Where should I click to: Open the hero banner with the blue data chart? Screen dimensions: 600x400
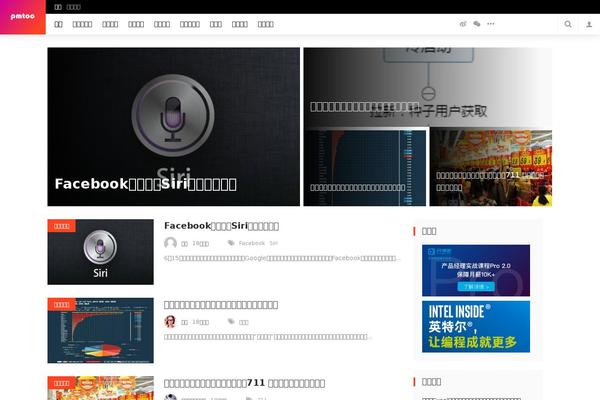click(365, 168)
